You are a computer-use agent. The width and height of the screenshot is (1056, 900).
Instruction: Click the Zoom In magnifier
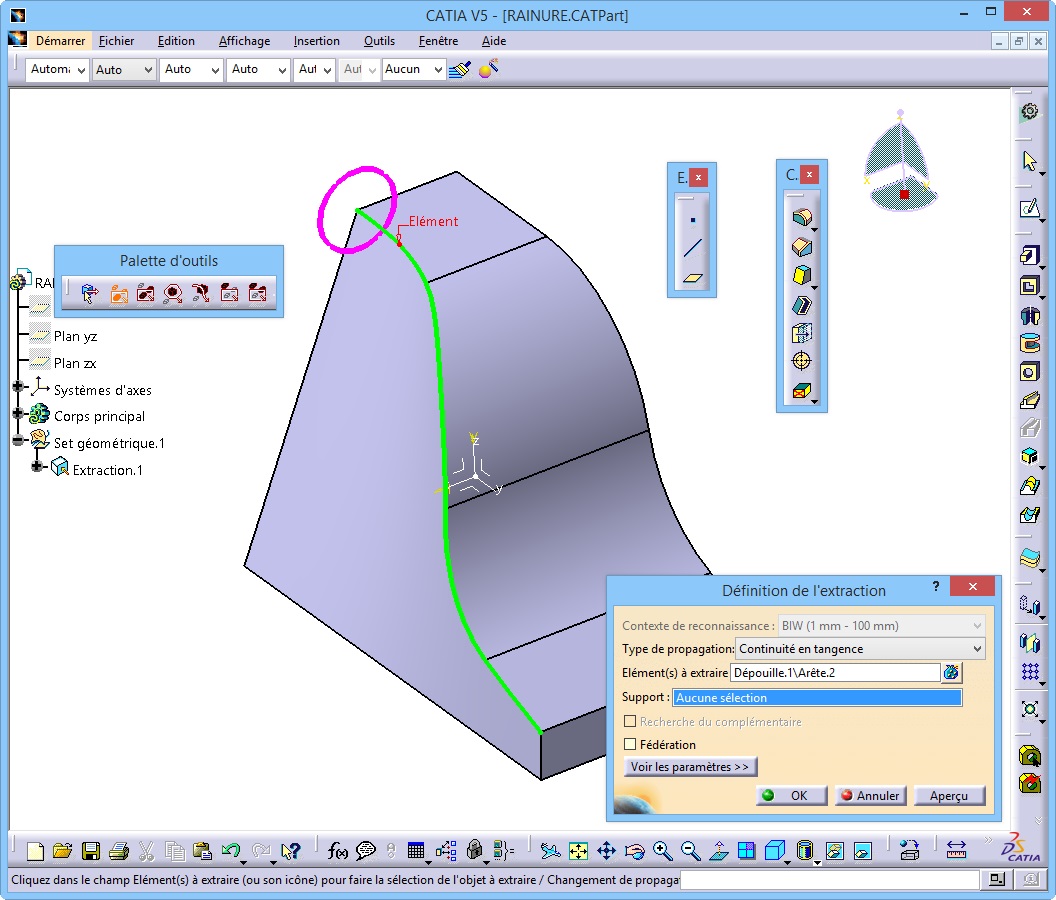[663, 851]
